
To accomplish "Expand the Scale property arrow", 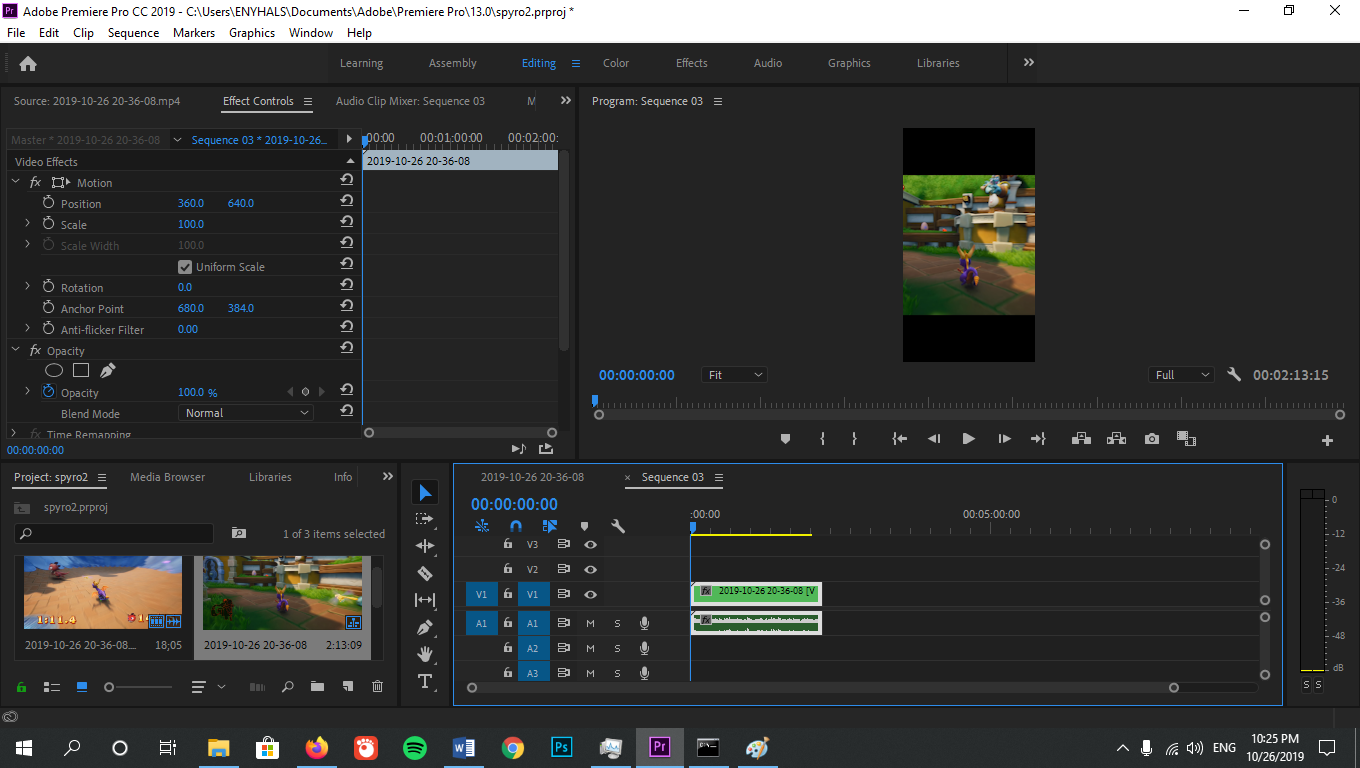I will 28,224.
